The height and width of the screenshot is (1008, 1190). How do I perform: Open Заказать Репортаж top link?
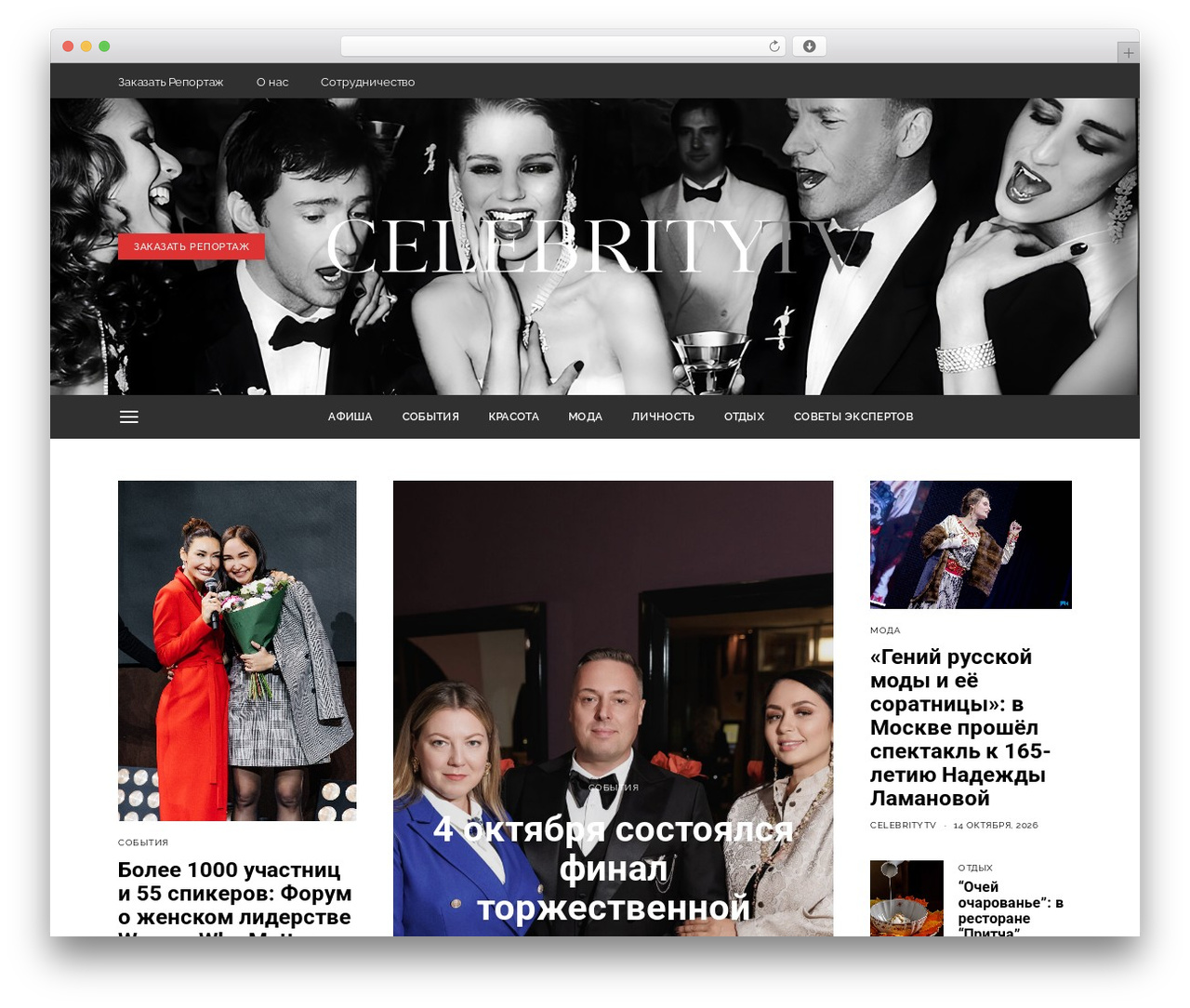point(170,82)
